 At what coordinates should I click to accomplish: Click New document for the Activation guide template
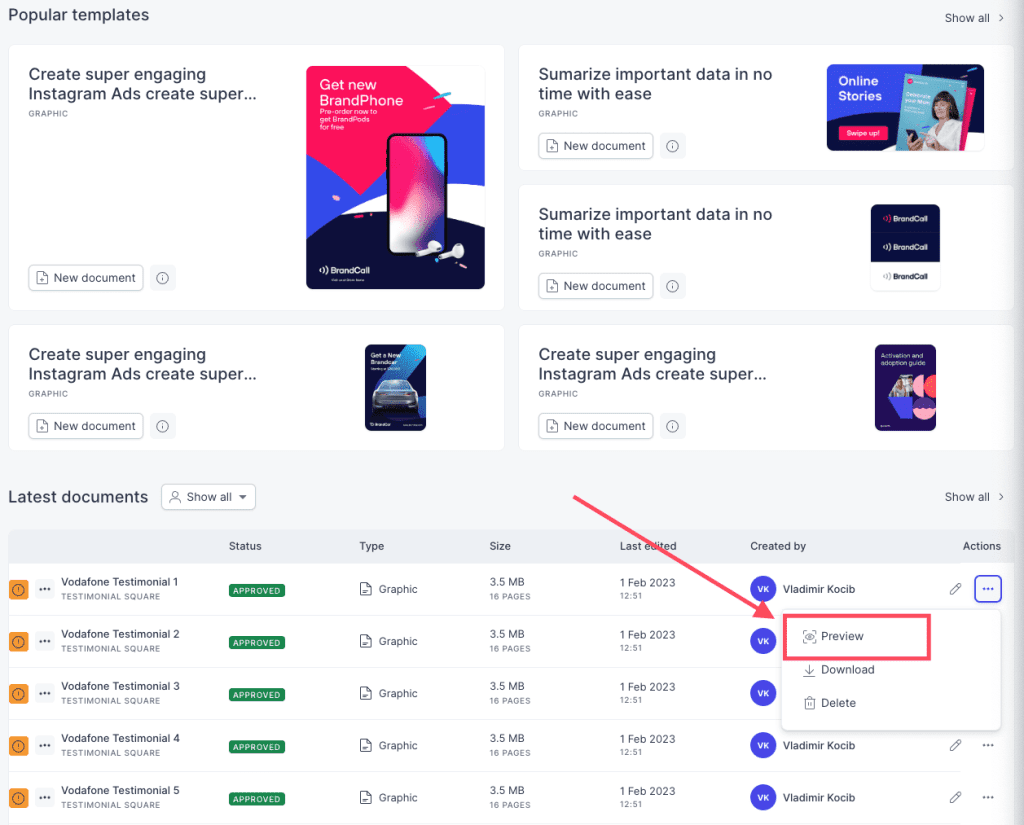(x=596, y=427)
